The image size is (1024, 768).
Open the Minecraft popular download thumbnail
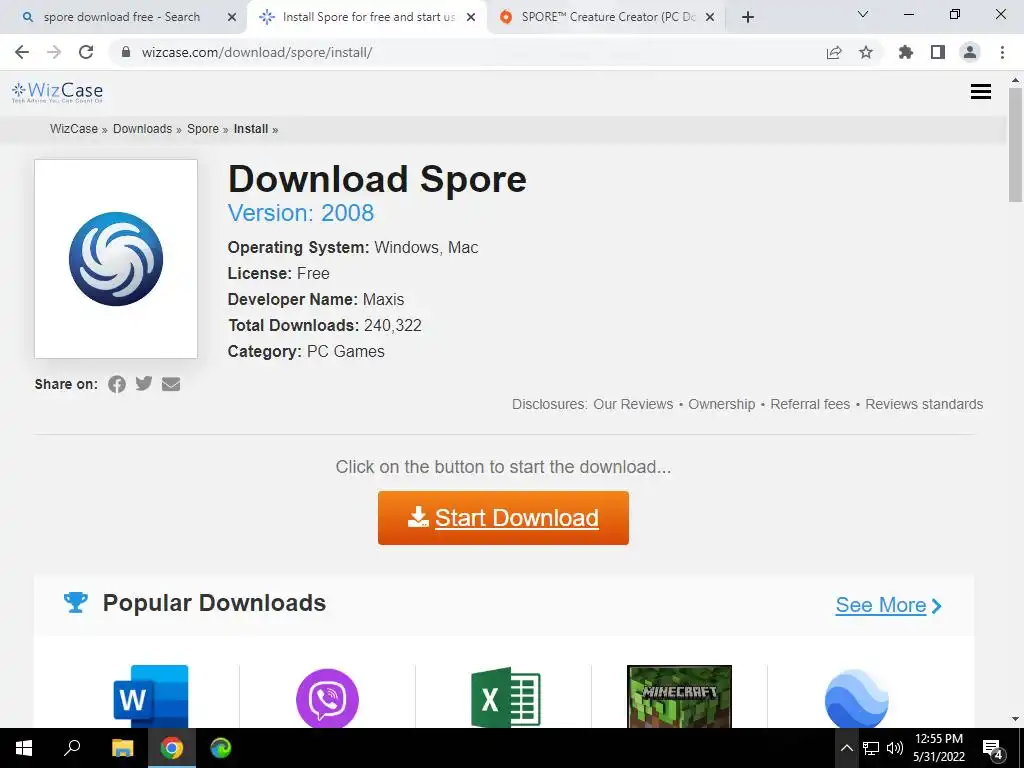tap(679, 696)
